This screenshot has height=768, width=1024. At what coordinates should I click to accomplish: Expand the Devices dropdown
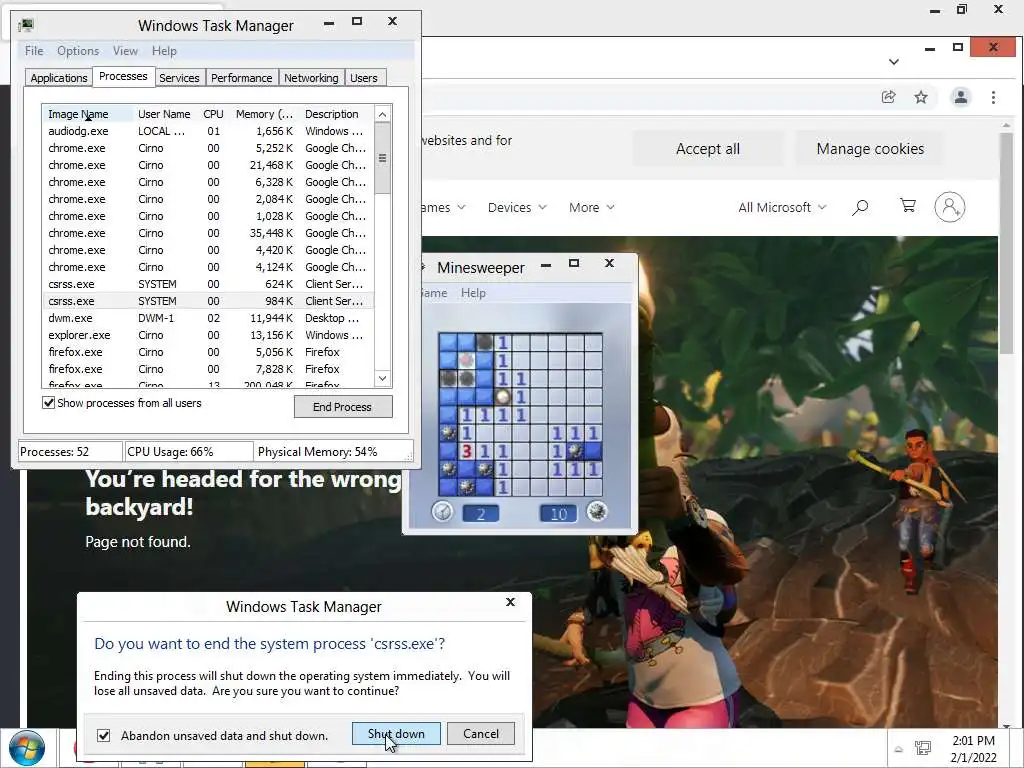click(x=517, y=208)
